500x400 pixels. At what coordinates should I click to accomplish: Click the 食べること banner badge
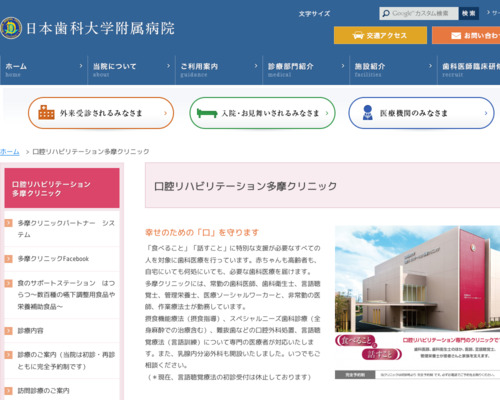[x=356, y=341]
